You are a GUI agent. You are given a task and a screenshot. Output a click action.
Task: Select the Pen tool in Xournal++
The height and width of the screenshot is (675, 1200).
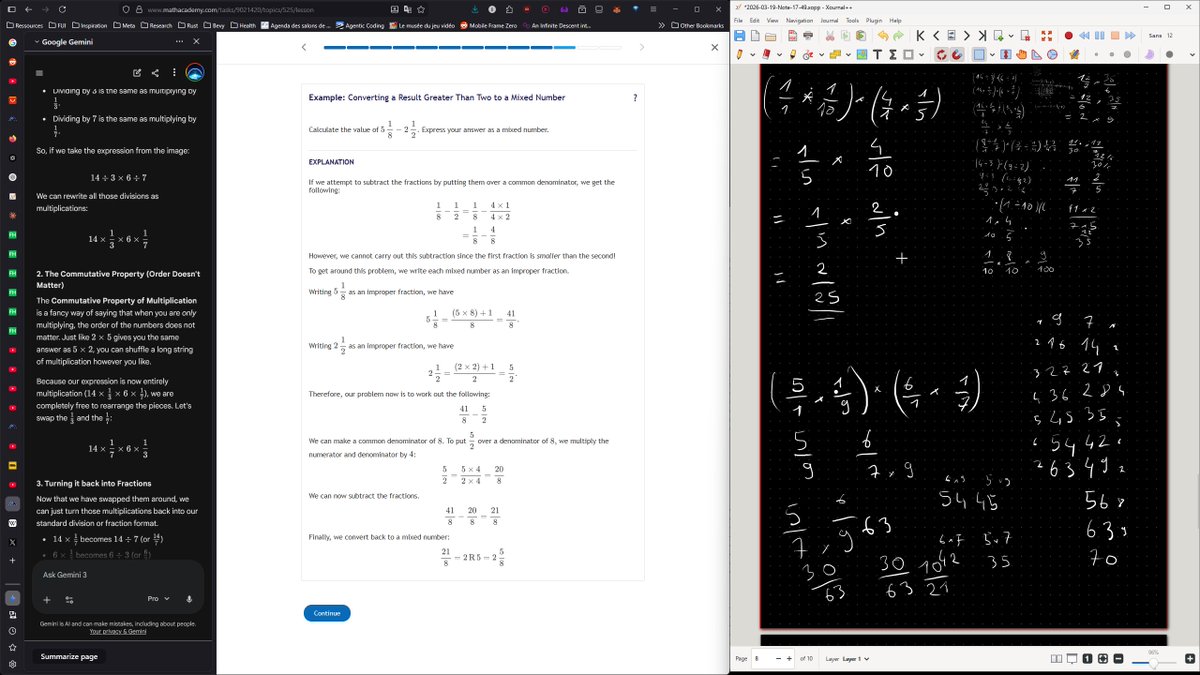point(739,54)
